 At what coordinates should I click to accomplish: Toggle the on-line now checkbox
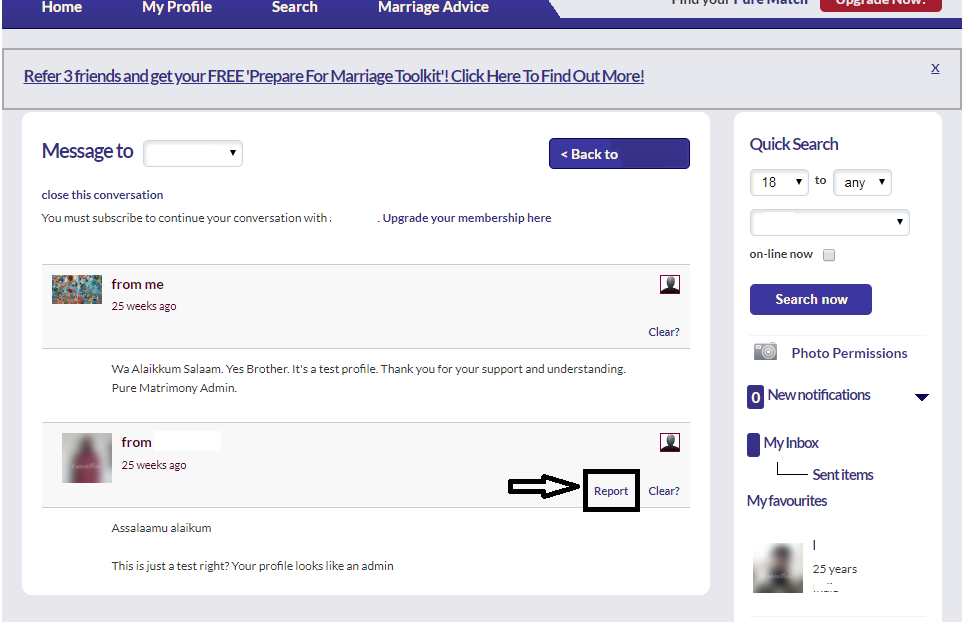(x=829, y=255)
